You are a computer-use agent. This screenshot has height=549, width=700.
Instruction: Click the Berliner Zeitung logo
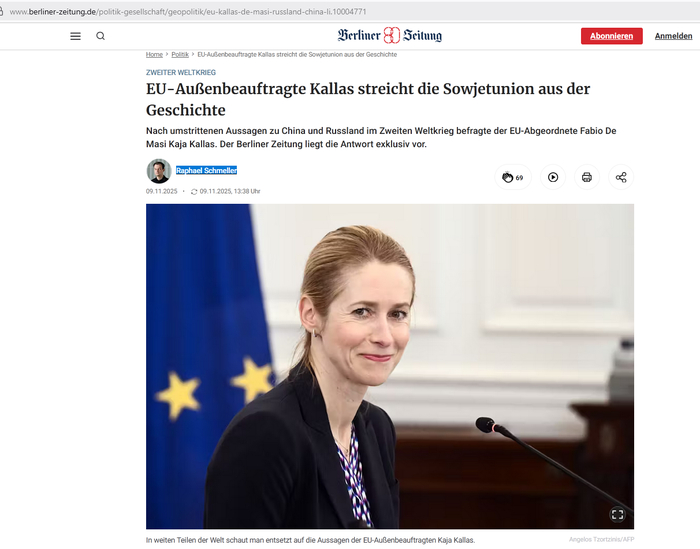coord(390,35)
